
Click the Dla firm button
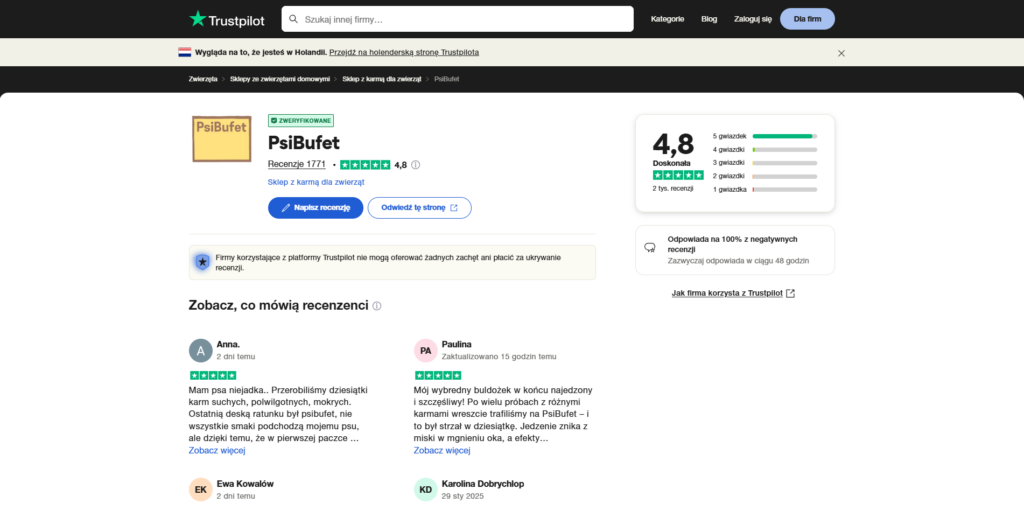tap(807, 19)
